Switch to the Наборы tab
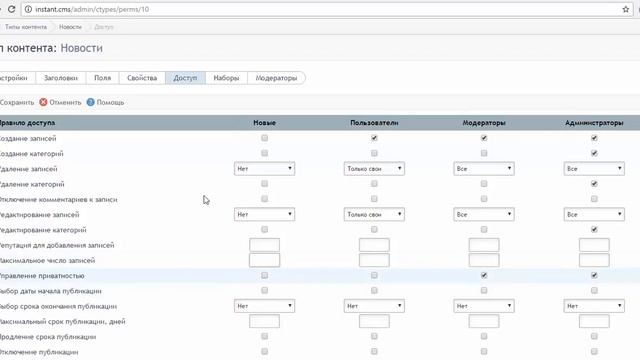Screen dimensions: 640x360 pos(226,78)
